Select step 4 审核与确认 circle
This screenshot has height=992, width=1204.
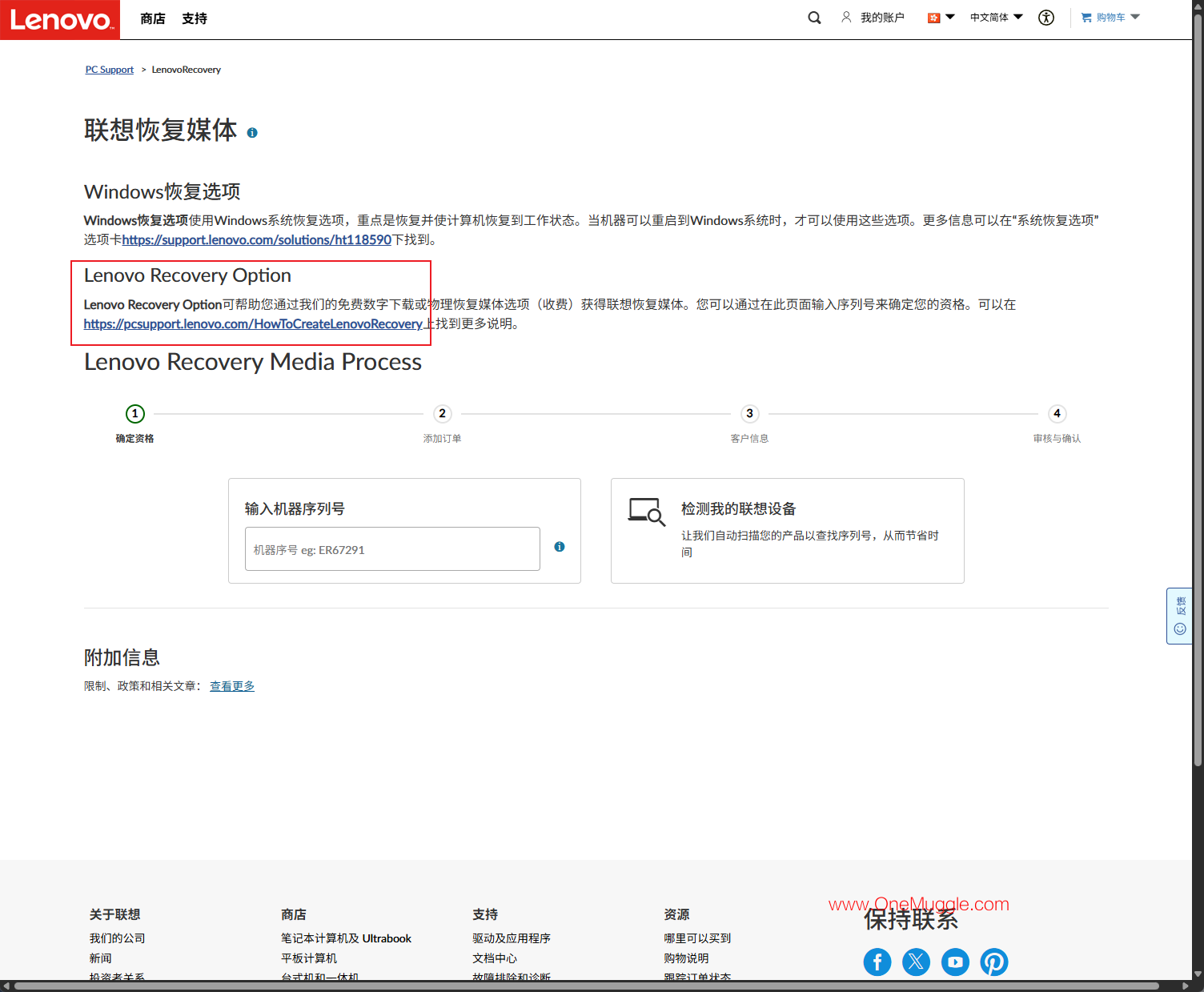click(x=1057, y=414)
